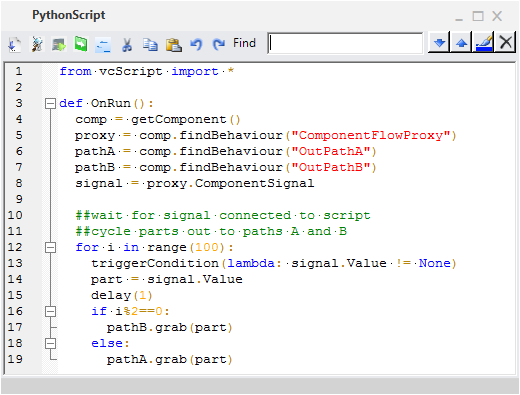Focus the Find text field
Screen dimensions: 520x395
pyautogui.click(x=345, y=43)
